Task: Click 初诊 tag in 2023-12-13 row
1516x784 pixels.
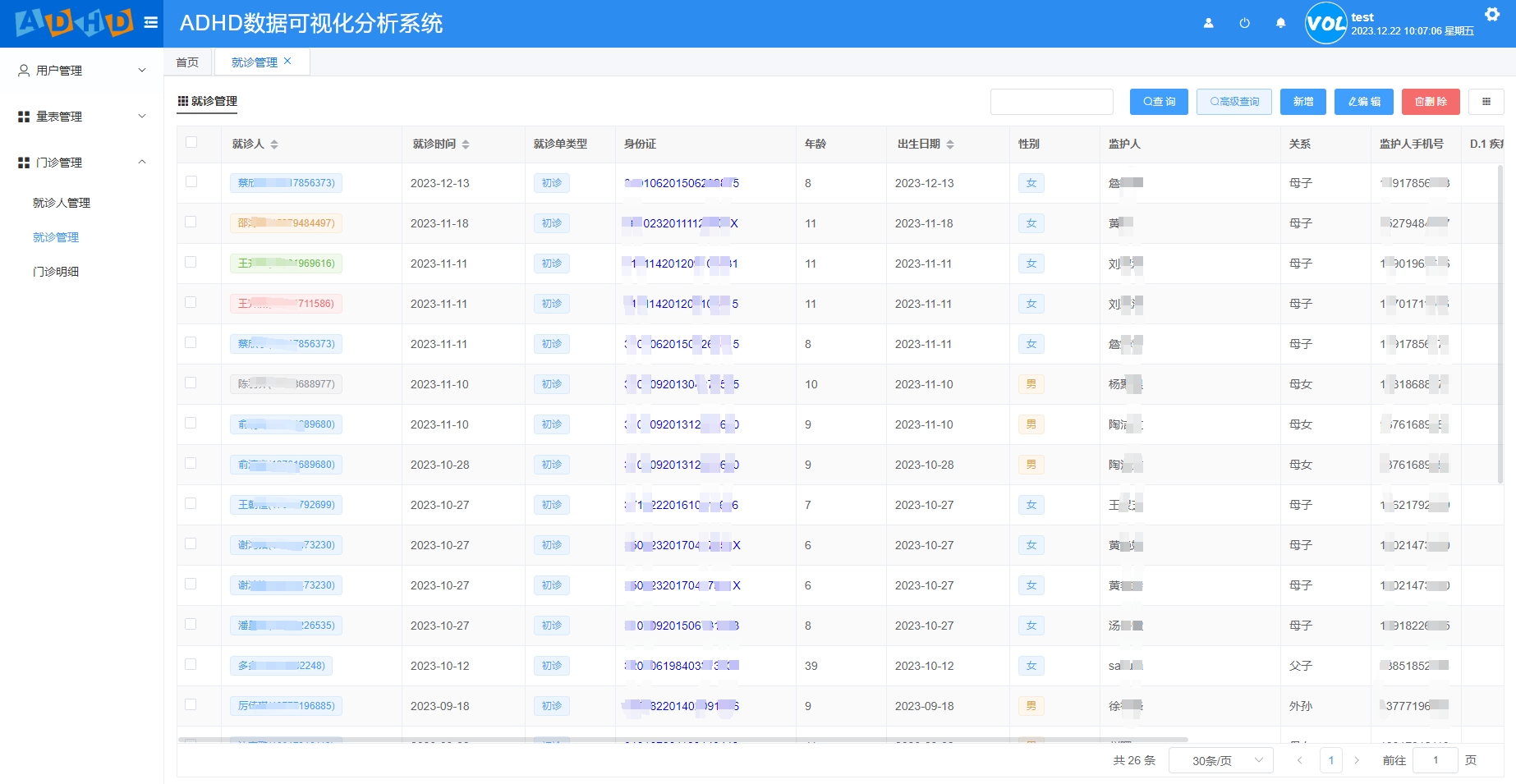Action: [x=552, y=183]
